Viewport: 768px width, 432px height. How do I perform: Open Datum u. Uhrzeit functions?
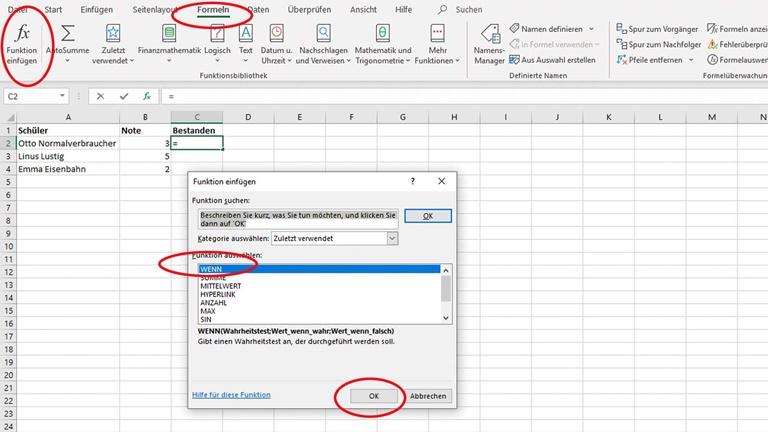coord(276,44)
